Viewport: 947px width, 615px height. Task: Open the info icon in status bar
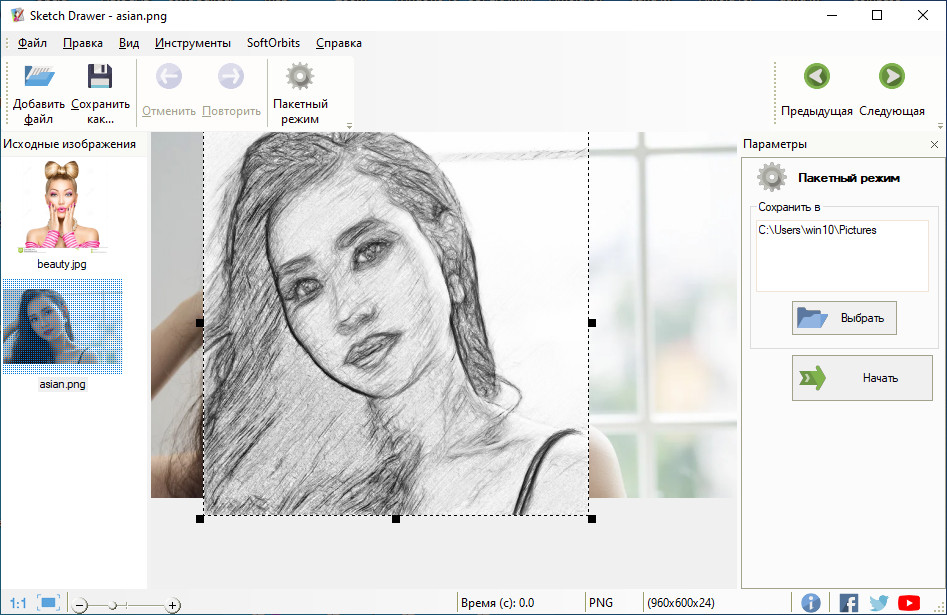click(811, 603)
